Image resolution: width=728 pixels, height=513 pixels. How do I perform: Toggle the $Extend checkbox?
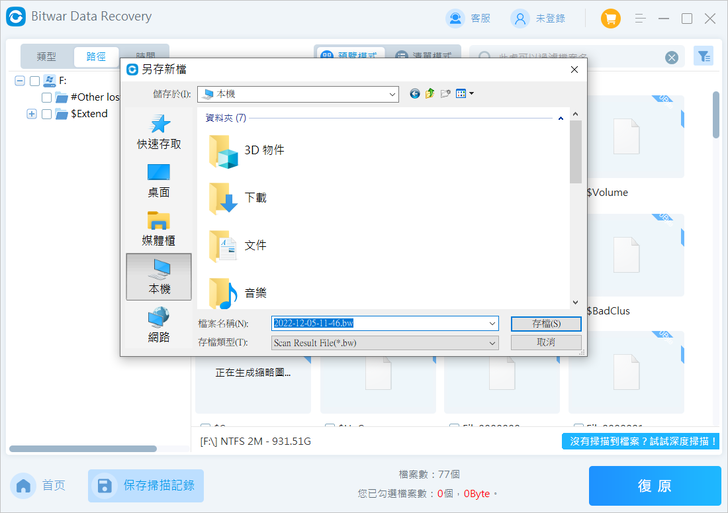46,114
